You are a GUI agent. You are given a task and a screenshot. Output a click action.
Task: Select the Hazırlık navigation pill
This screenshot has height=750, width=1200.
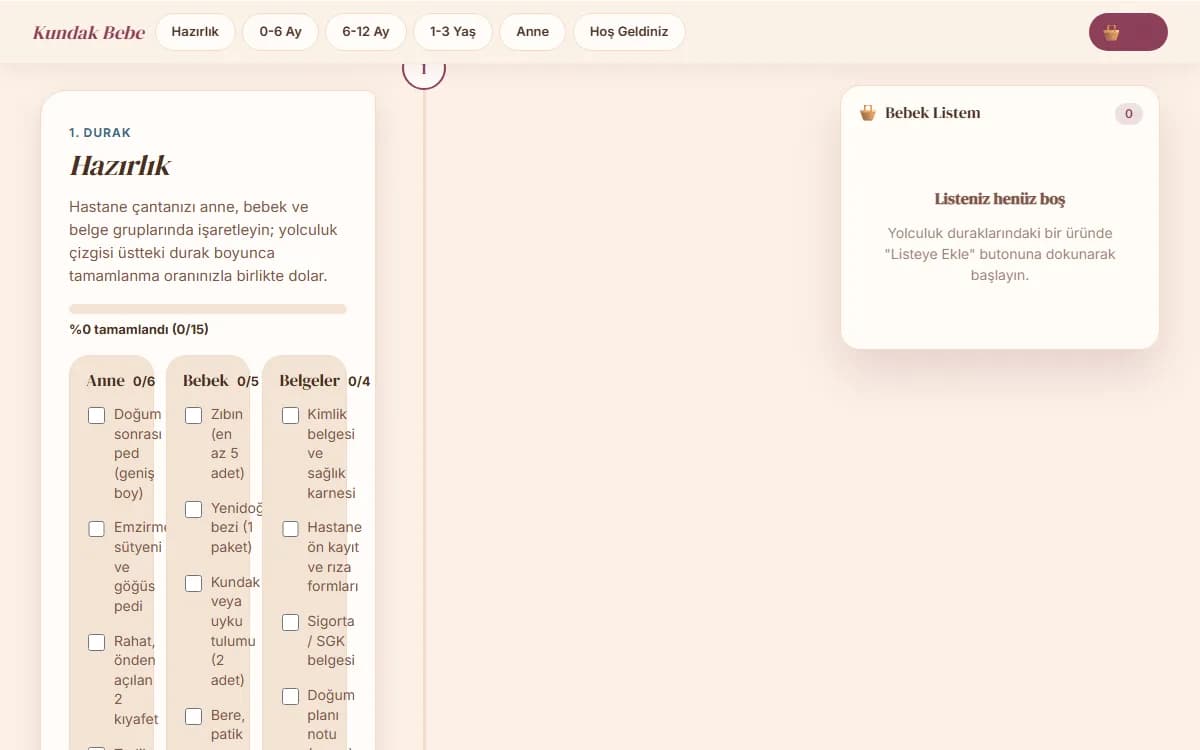point(195,32)
